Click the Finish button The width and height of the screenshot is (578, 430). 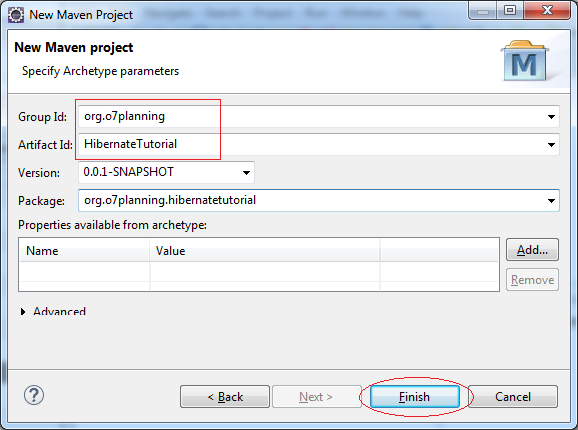(x=415, y=396)
